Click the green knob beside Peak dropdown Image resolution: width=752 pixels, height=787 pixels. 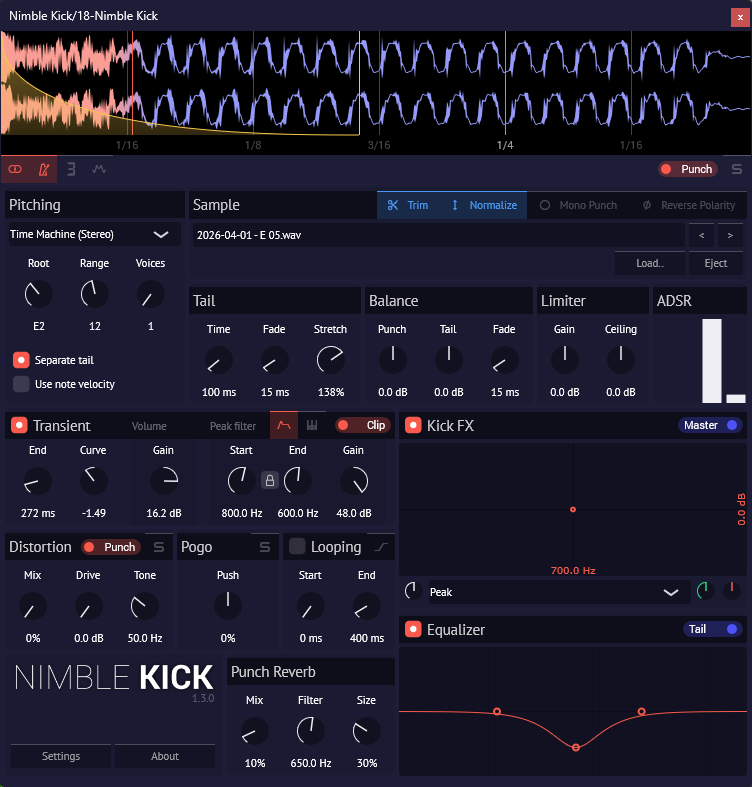(x=705, y=591)
